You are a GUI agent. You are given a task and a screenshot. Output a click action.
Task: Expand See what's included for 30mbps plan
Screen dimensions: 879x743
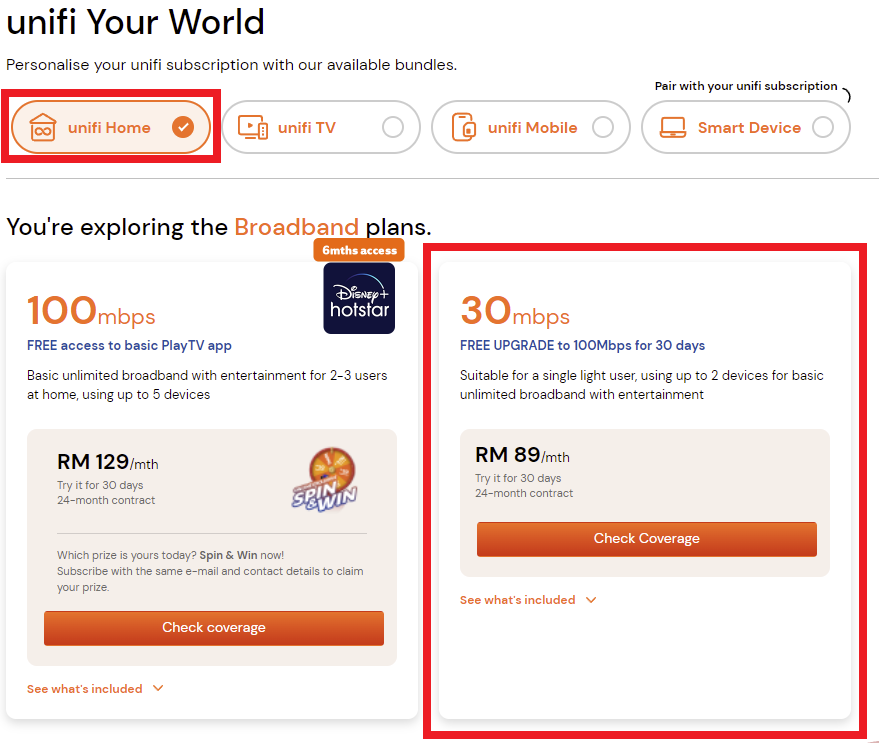[x=517, y=600]
